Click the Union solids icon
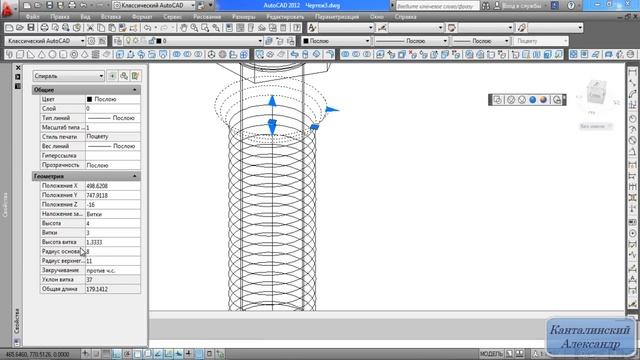The height and width of the screenshot is (360, 640). [177, 54]
